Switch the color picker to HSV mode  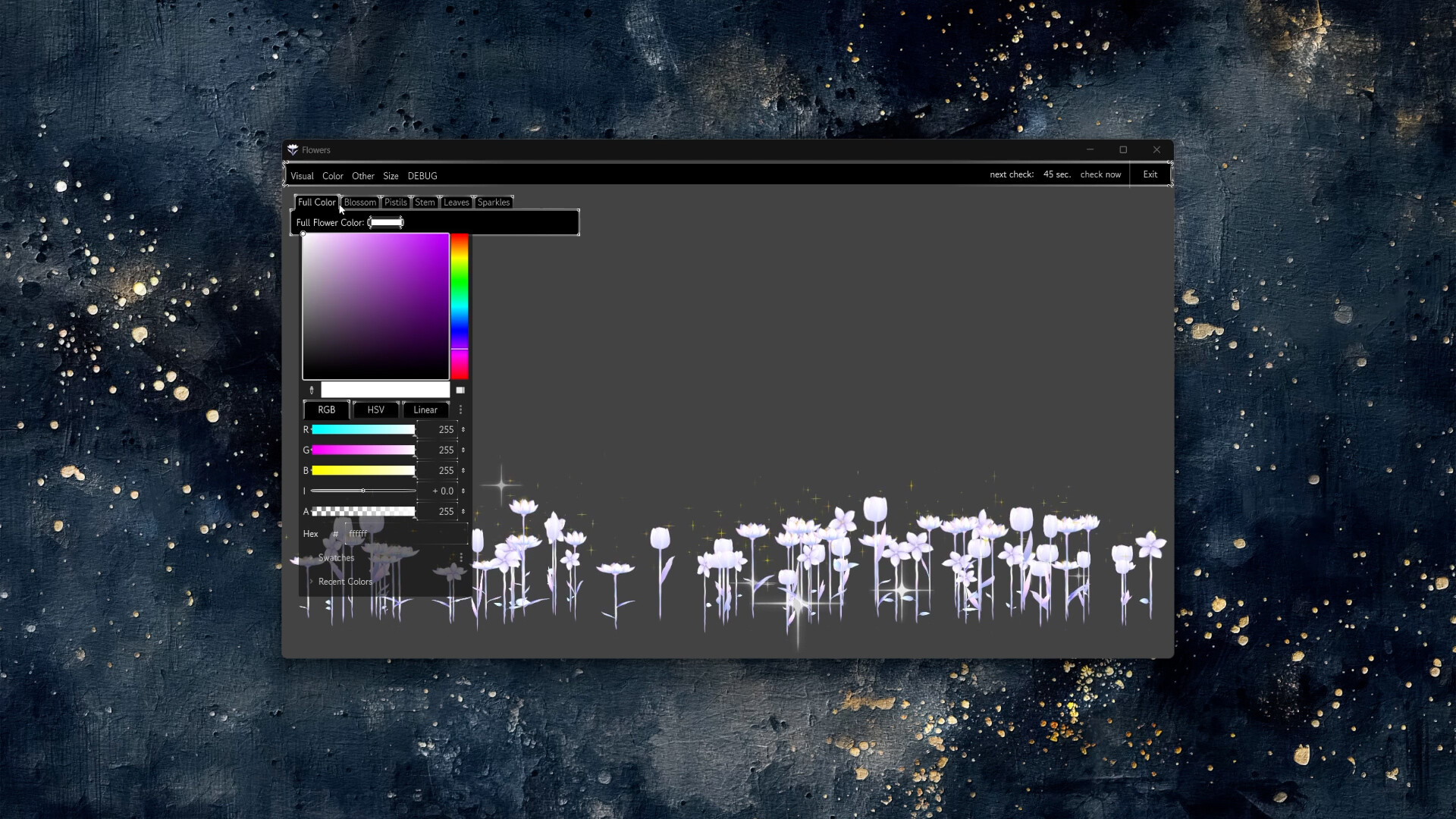(375, 409)
